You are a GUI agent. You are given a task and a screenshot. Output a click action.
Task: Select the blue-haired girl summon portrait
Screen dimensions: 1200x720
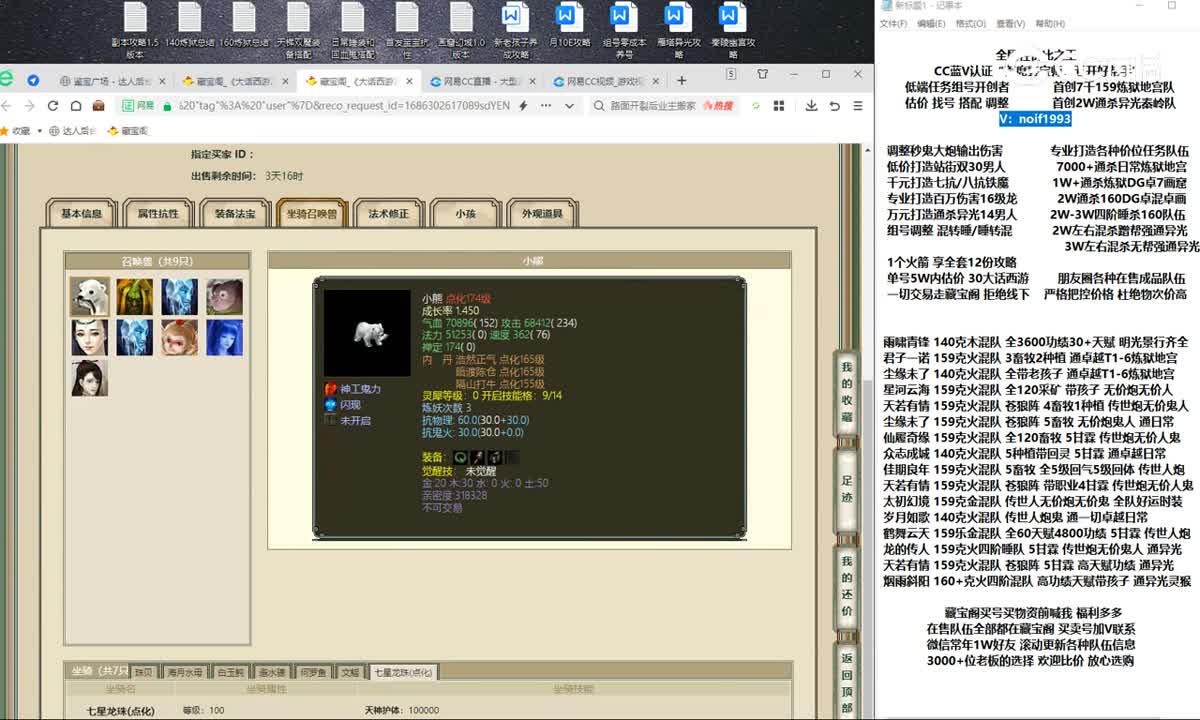point(225,337)
